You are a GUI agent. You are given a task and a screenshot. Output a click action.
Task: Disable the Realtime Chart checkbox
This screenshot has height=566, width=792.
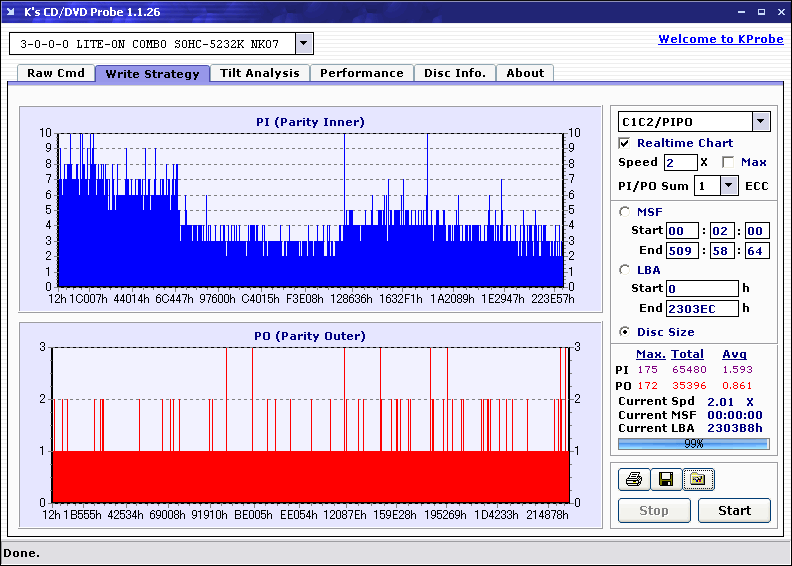625,143
